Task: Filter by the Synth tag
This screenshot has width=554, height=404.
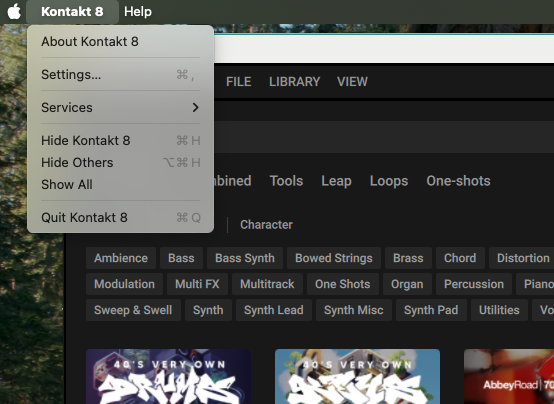Action: pyautogui.click(x=208, y=310)
